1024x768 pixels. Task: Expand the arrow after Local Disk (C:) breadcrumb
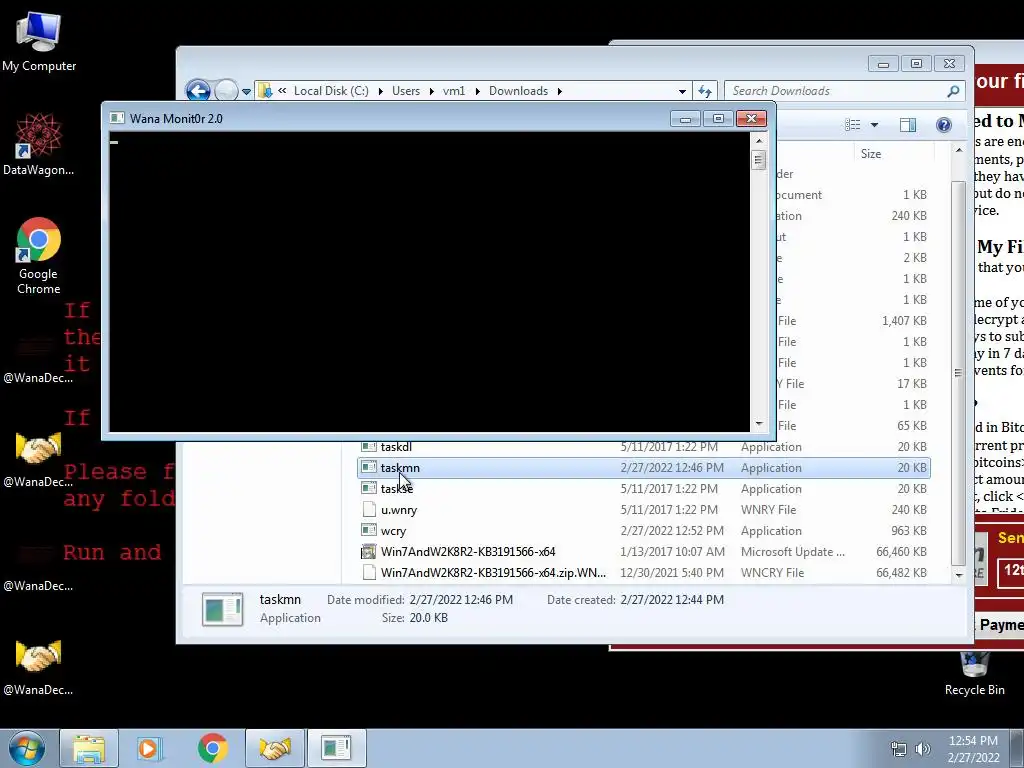click(381, 91)
